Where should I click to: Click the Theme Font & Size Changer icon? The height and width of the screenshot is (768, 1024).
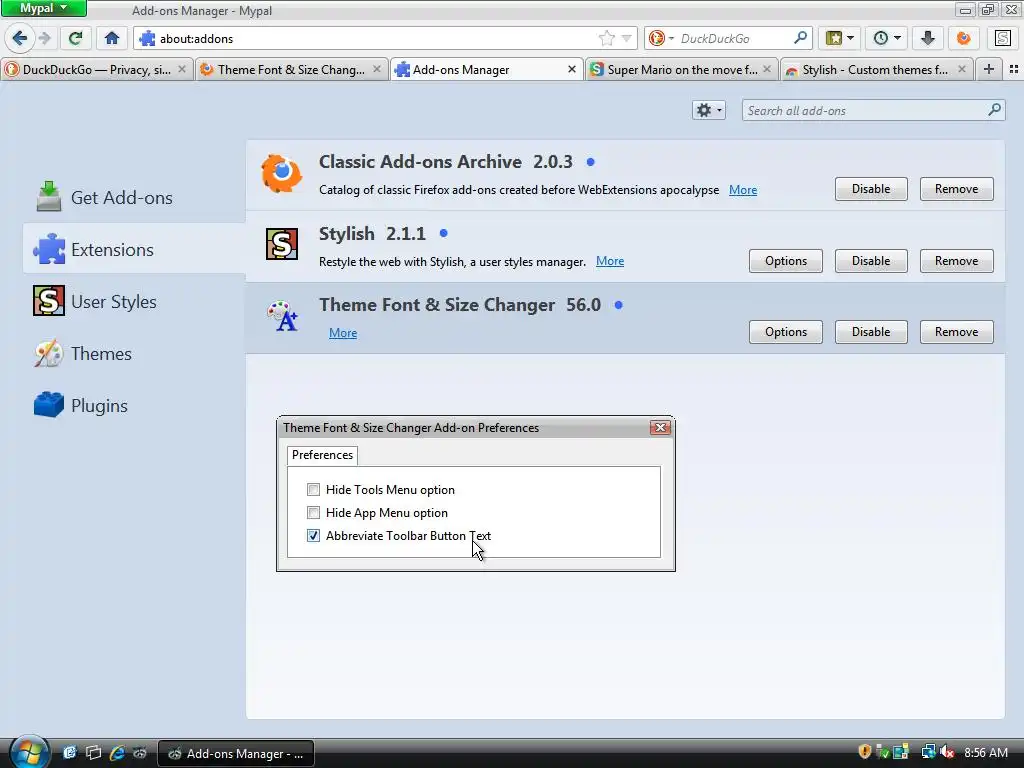pos(283,316)
